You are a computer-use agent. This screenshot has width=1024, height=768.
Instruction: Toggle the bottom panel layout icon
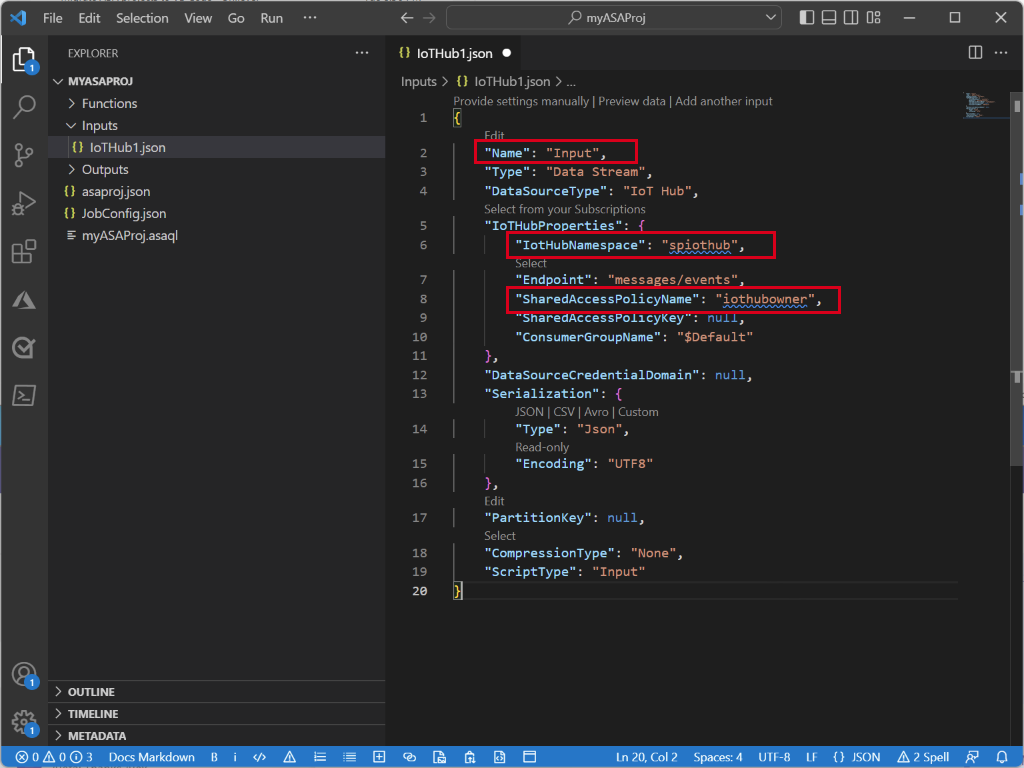(829, 18)
